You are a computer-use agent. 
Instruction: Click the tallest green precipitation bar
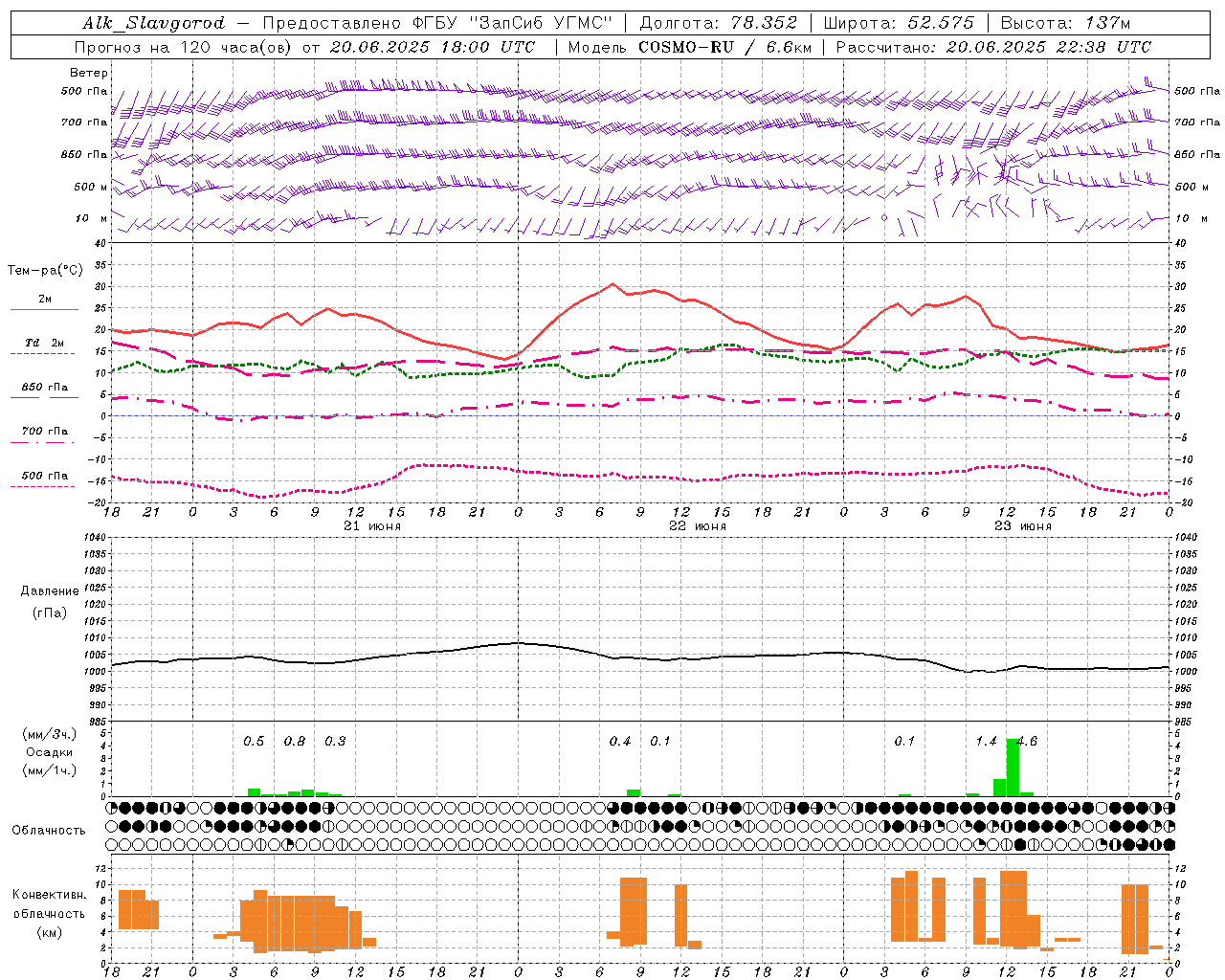1013,768
